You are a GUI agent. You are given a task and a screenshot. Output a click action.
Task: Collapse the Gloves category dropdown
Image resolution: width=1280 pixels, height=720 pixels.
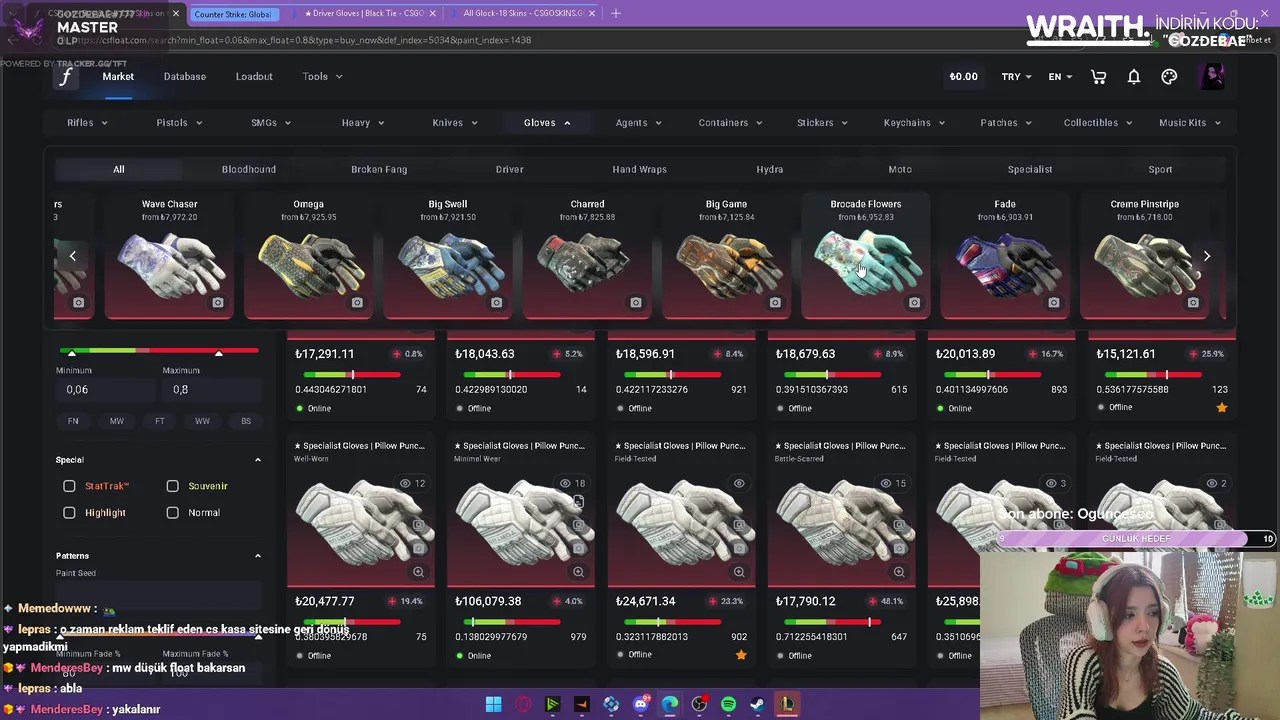point(547,123)
